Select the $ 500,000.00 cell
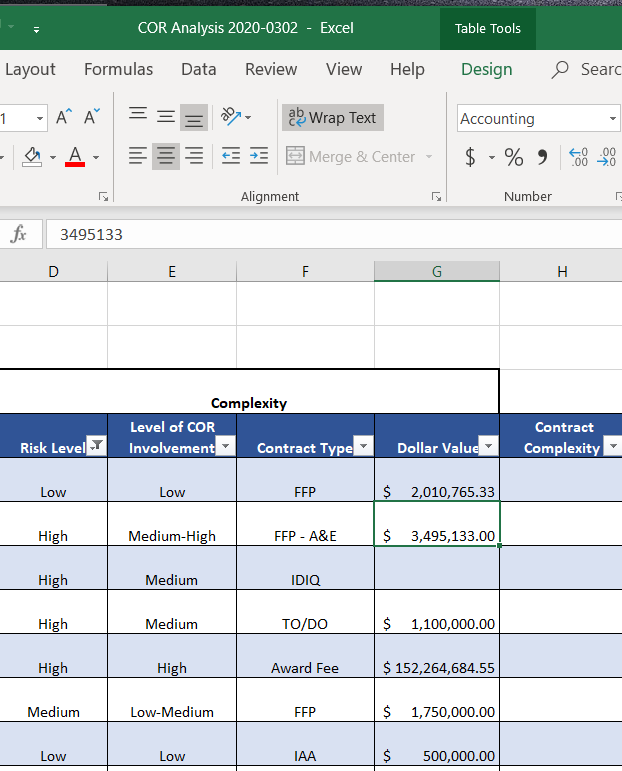The image size is (622, 771). [x=437, y=744]
